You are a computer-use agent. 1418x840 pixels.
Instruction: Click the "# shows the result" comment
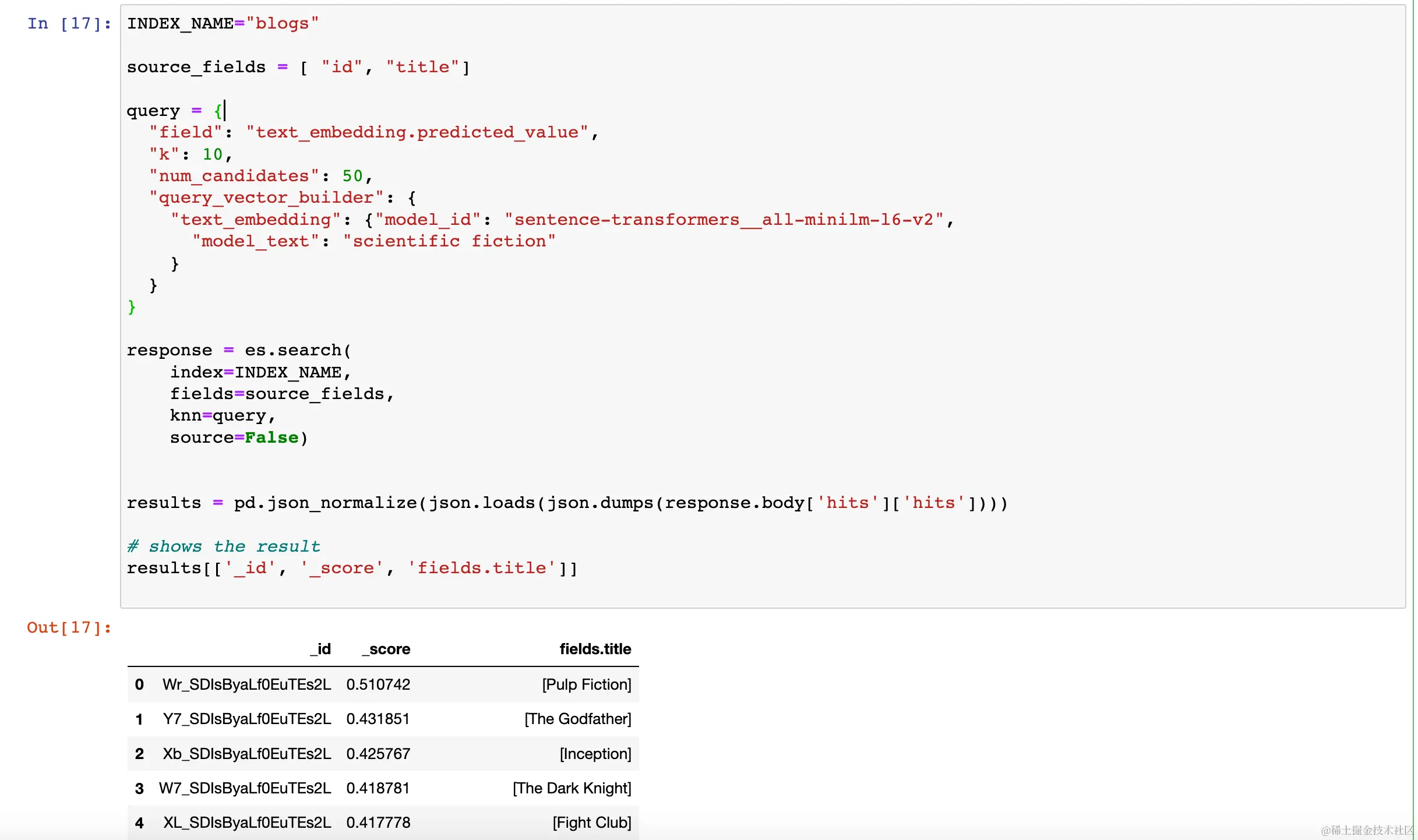[x=224, y=546]
